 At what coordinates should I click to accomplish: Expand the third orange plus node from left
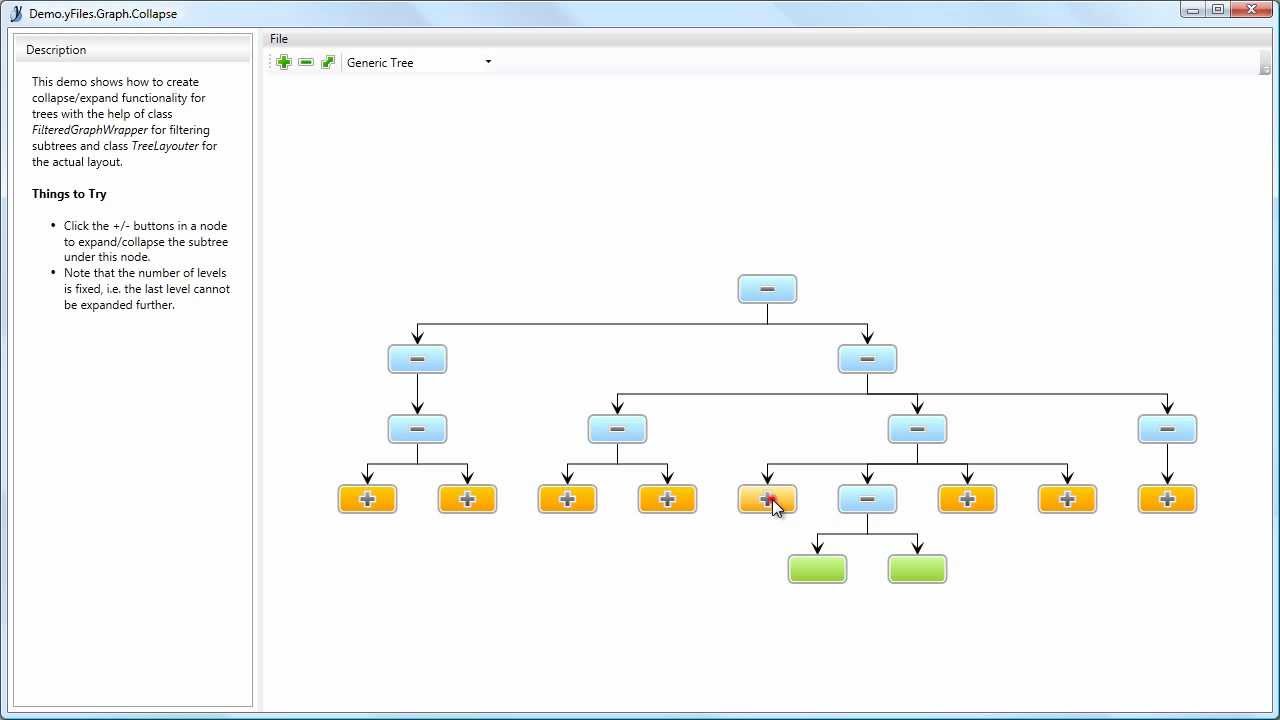pyautogui.click(x=567, y=499)
